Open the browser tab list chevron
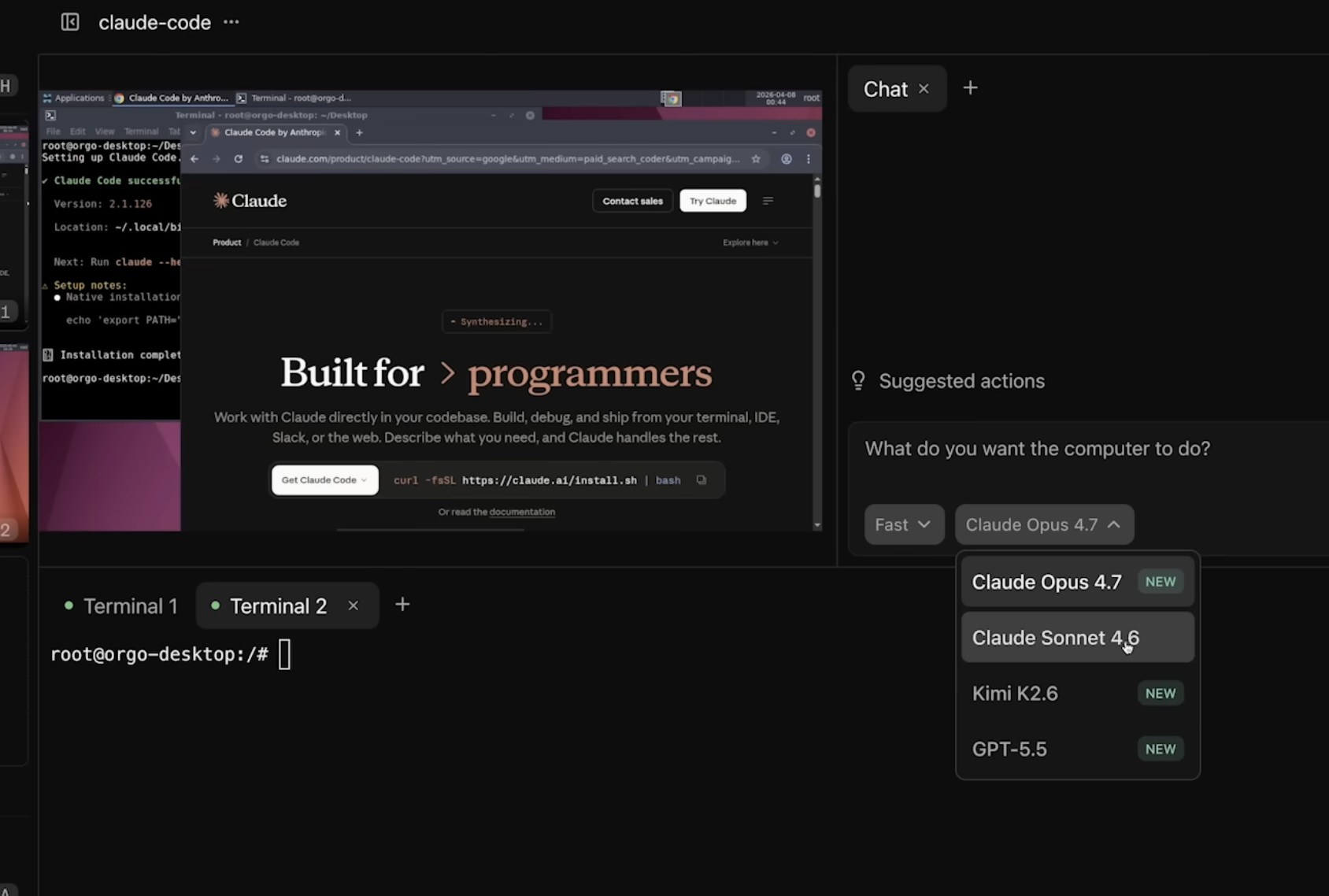 (x=193, y=132)
